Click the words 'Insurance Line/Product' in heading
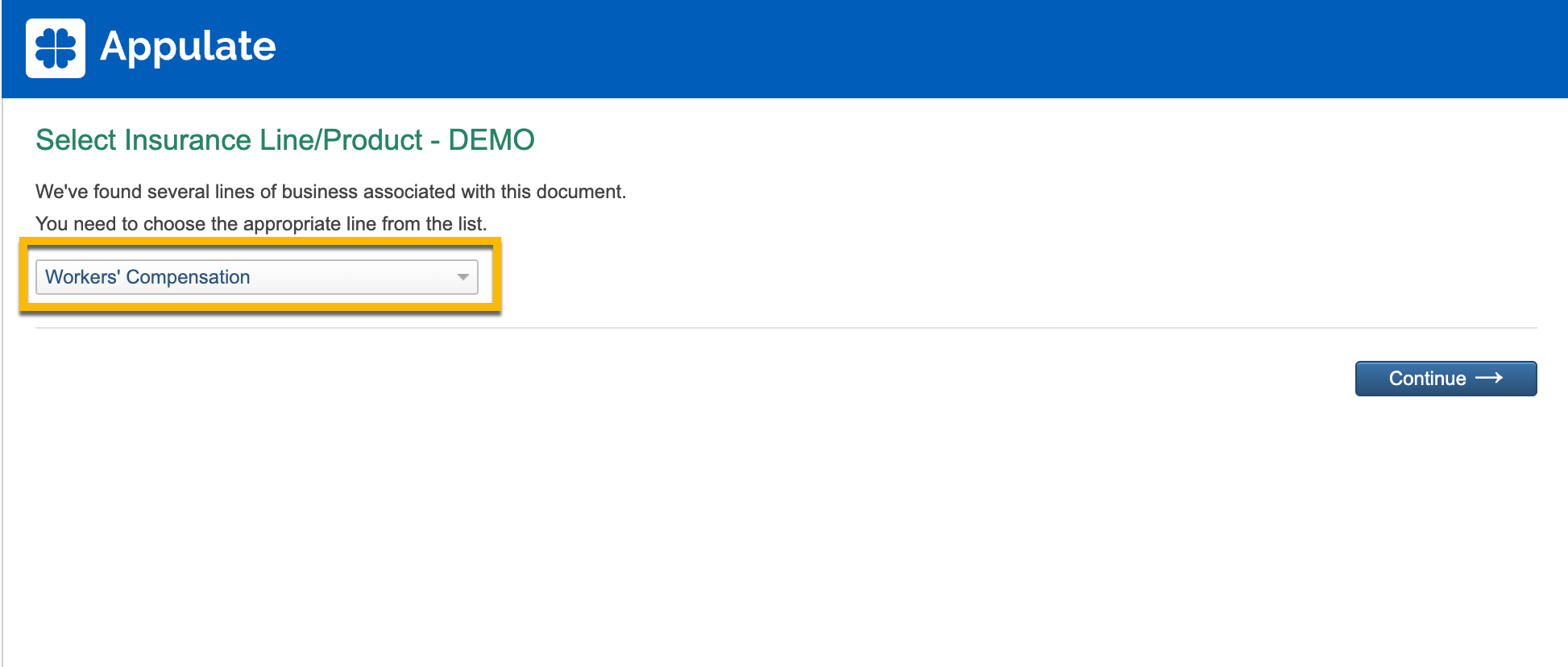Image resolution: width=1568 pixels, height=667 pixels. click(x=273, y=140)
